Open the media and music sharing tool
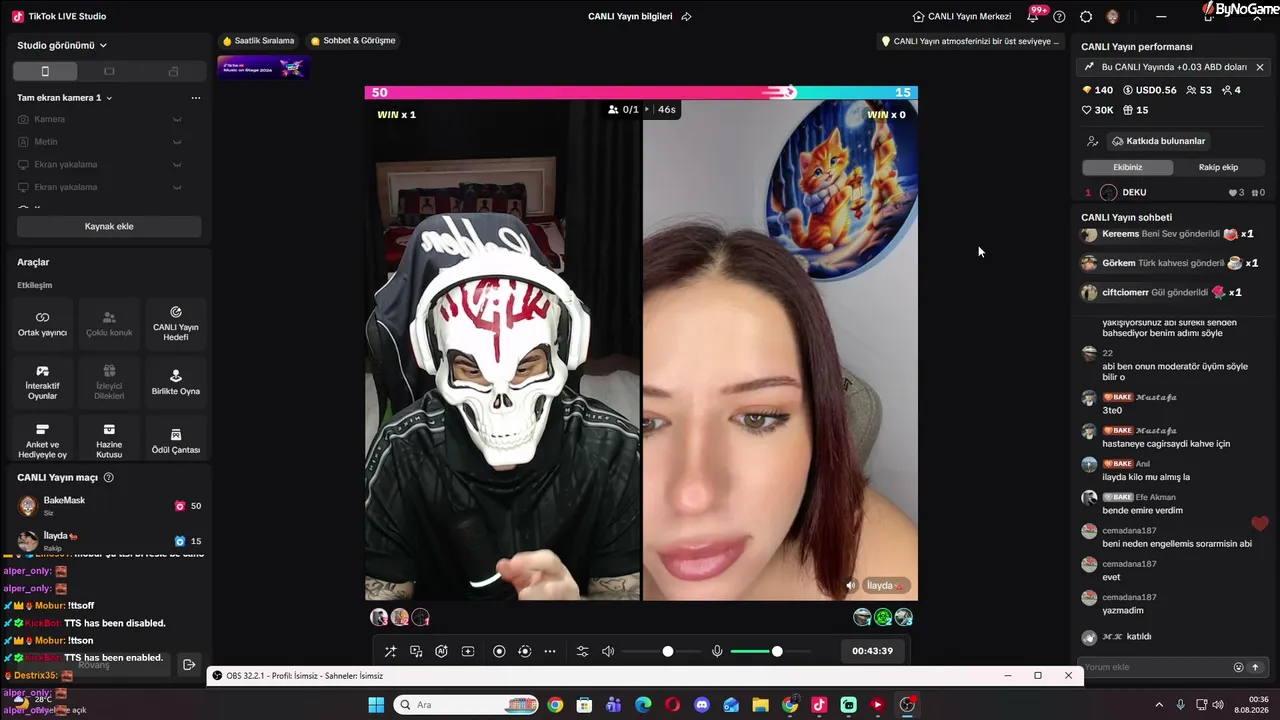The height and width of the screenshot is (720, 1280). tap(416, 651)
